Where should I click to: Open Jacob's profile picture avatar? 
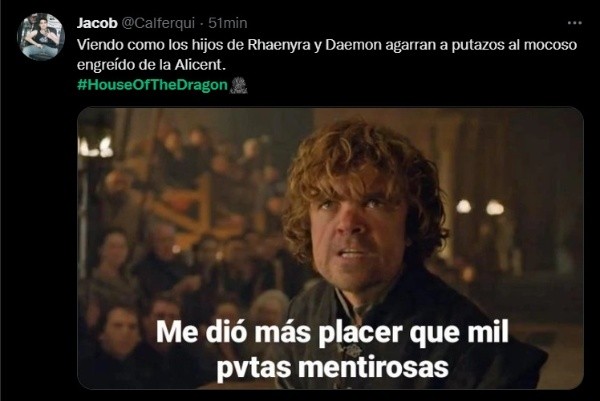point(41,37)
